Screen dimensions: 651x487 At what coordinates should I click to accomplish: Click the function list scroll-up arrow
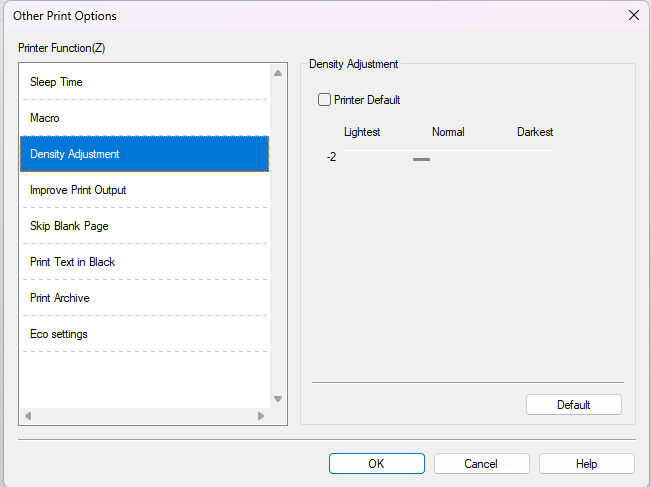(278, 73)
